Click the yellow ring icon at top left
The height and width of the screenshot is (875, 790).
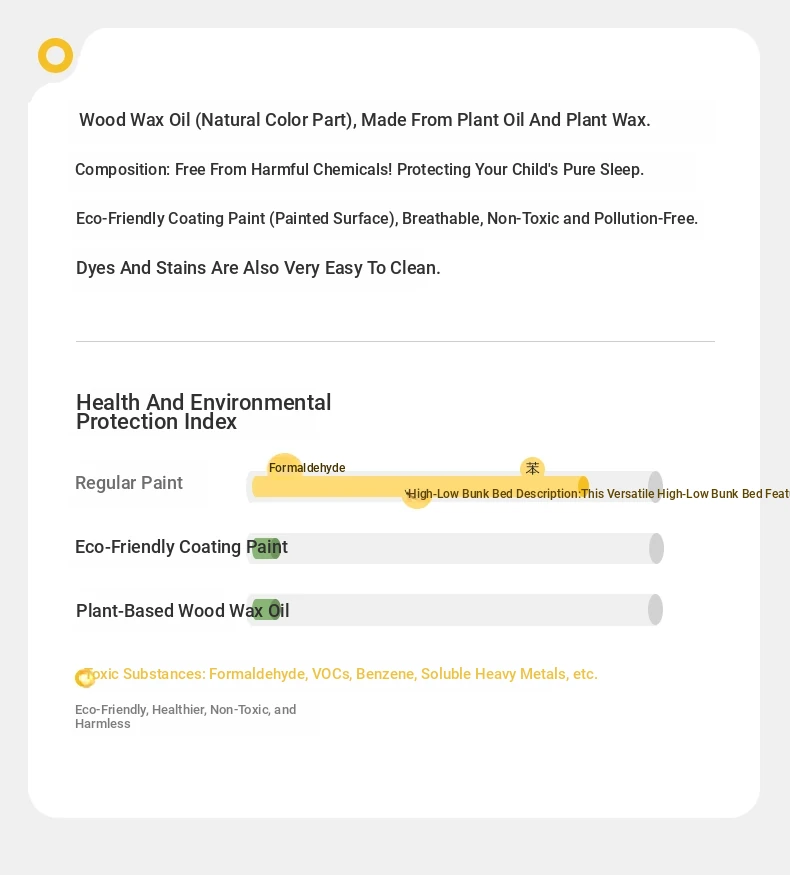click(x=55, y=55)
